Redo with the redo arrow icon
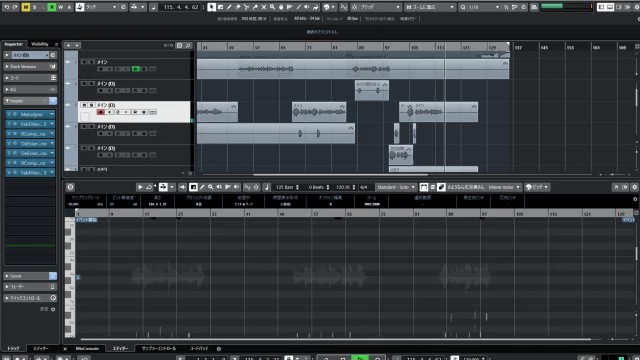Viewport: 640px width, 360px height. point(15,7)
